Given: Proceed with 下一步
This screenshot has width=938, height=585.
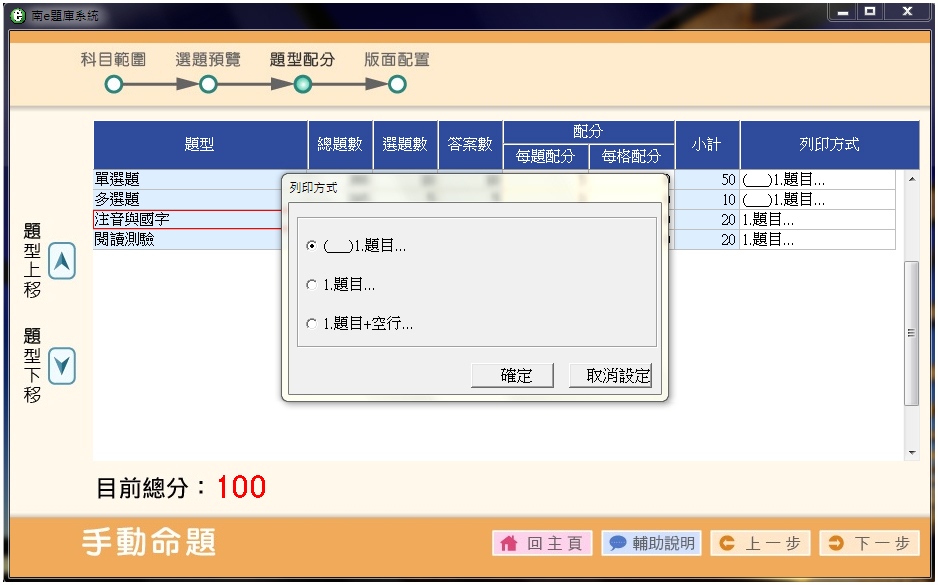Looking at the screenshot, I should 869,543.
